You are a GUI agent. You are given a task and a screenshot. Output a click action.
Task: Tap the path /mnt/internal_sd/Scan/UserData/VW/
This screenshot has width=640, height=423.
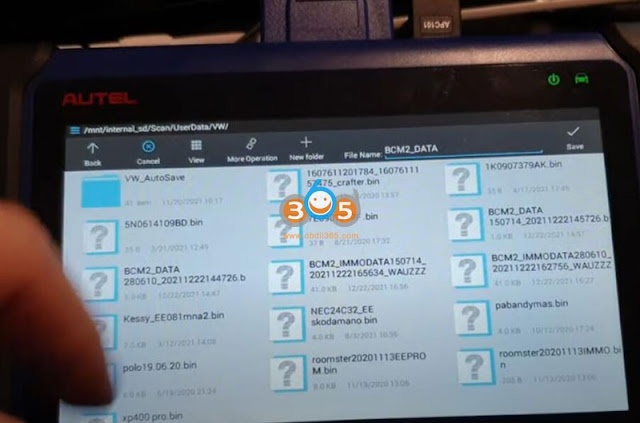(156, 128)
